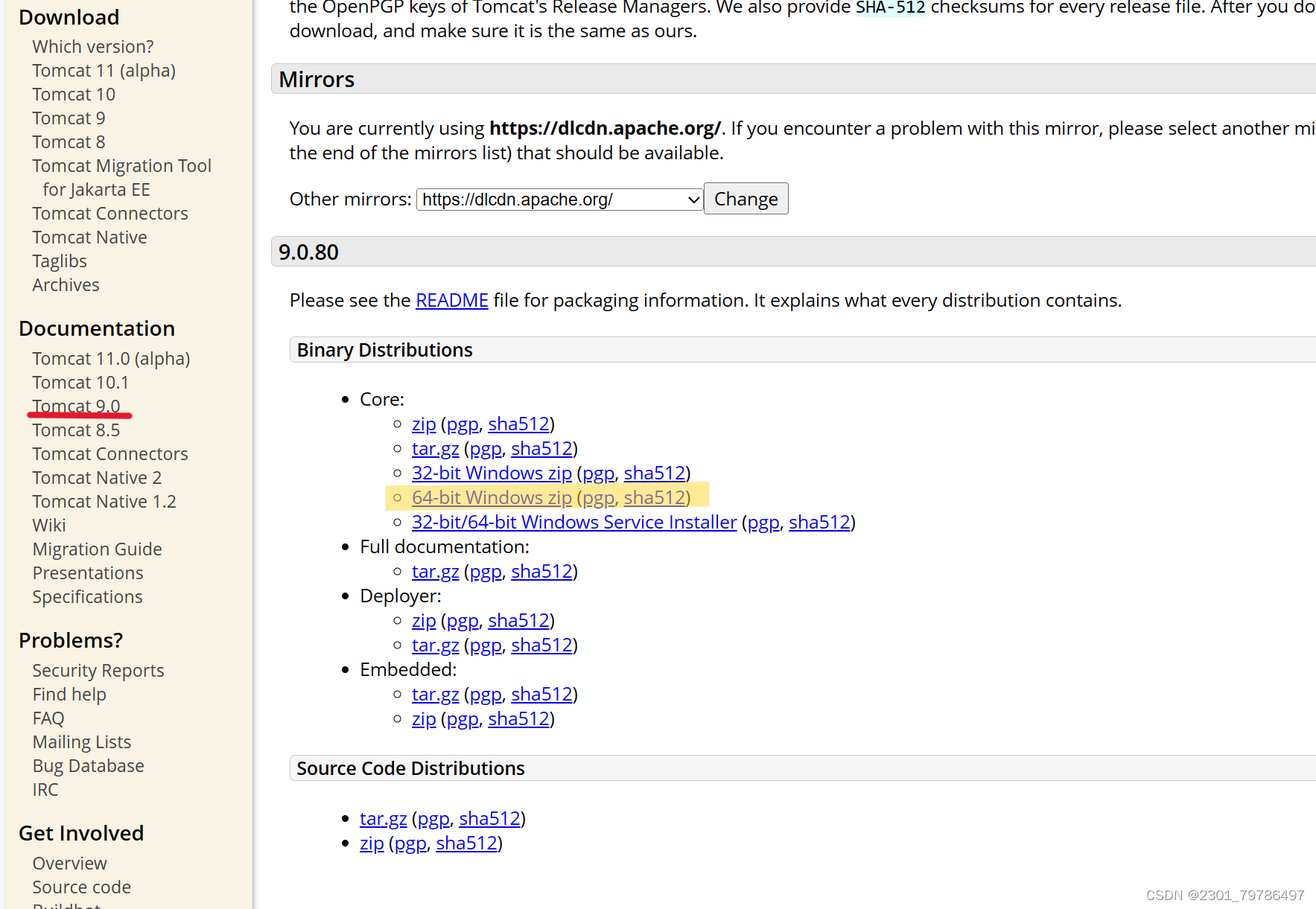Open pgp for Windows Service Installer
Viewport: 1316px width, 909px height.
763,522
